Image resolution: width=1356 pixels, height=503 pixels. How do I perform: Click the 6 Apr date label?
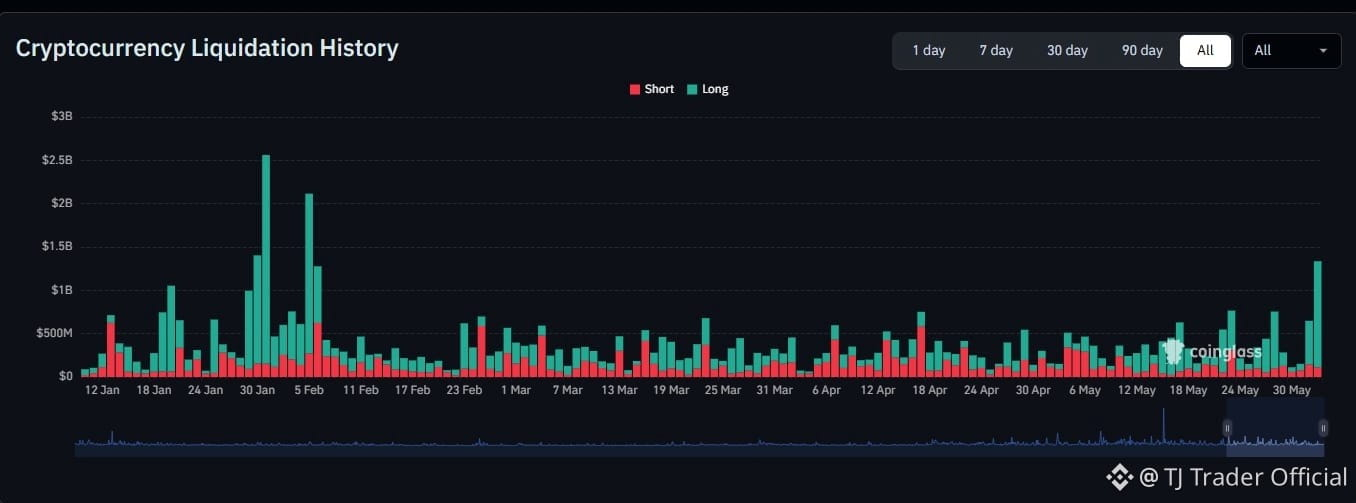click(826, 390)
